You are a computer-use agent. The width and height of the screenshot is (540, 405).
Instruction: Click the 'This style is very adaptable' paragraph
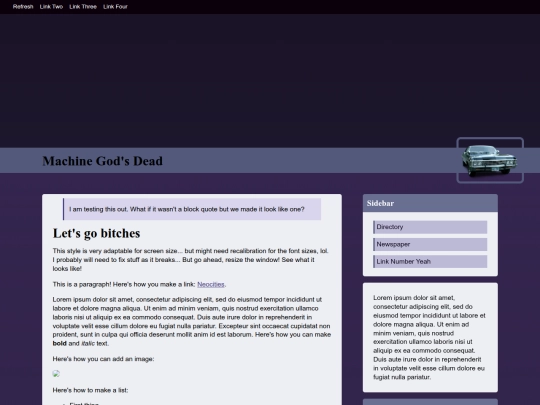pyautogui.click(x=191, y=260)
